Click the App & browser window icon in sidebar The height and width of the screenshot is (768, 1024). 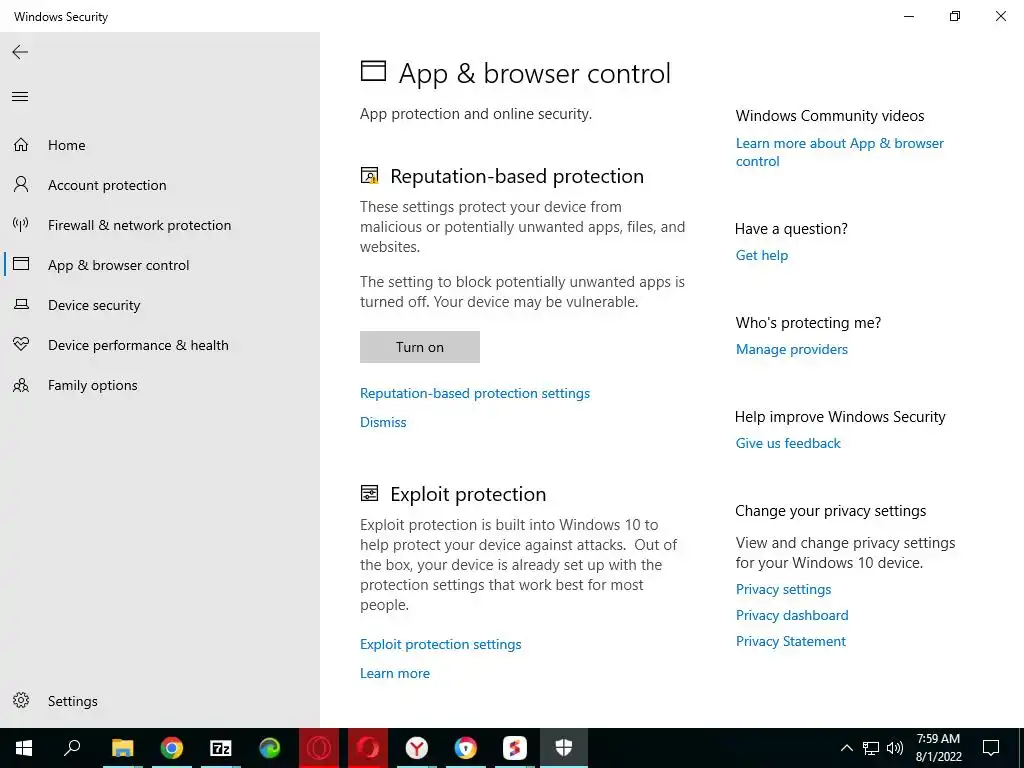21,264
